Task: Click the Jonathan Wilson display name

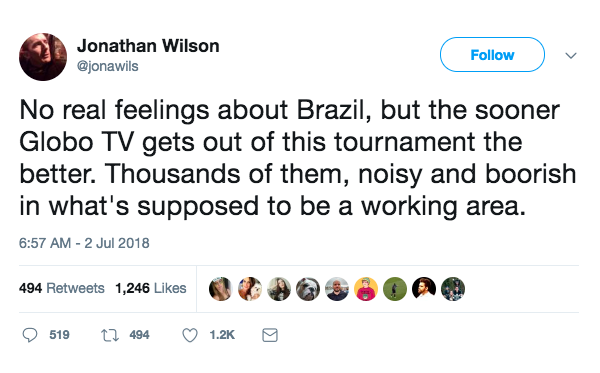Action: (148, 46)
